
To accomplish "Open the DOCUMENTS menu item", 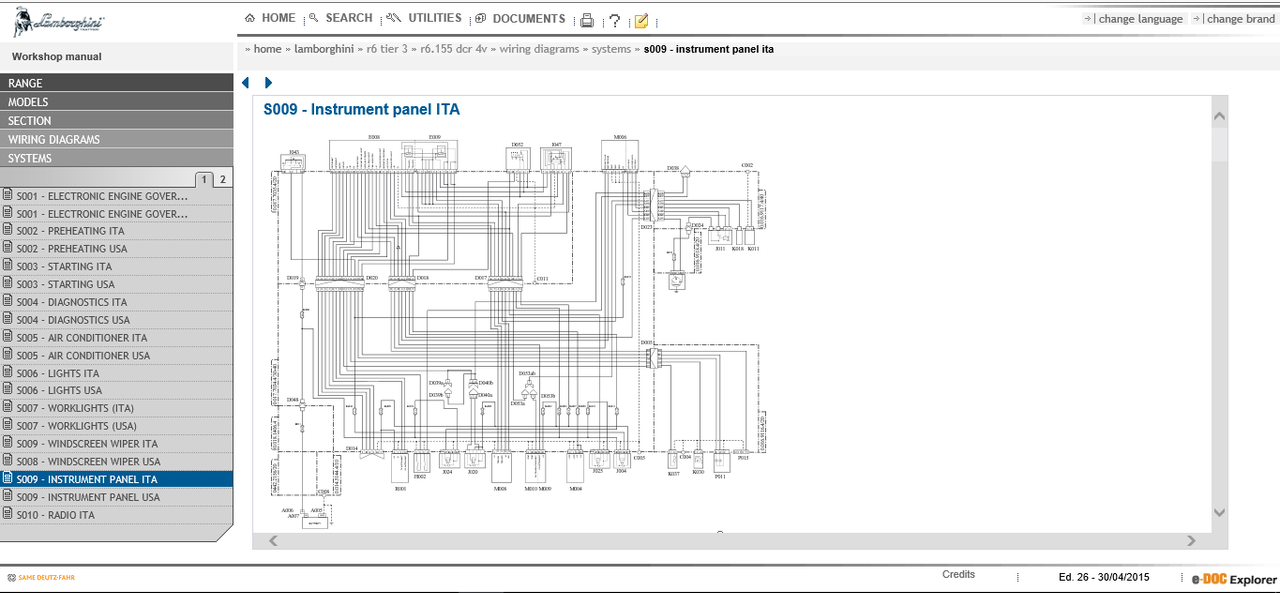I will pos(520,18).
